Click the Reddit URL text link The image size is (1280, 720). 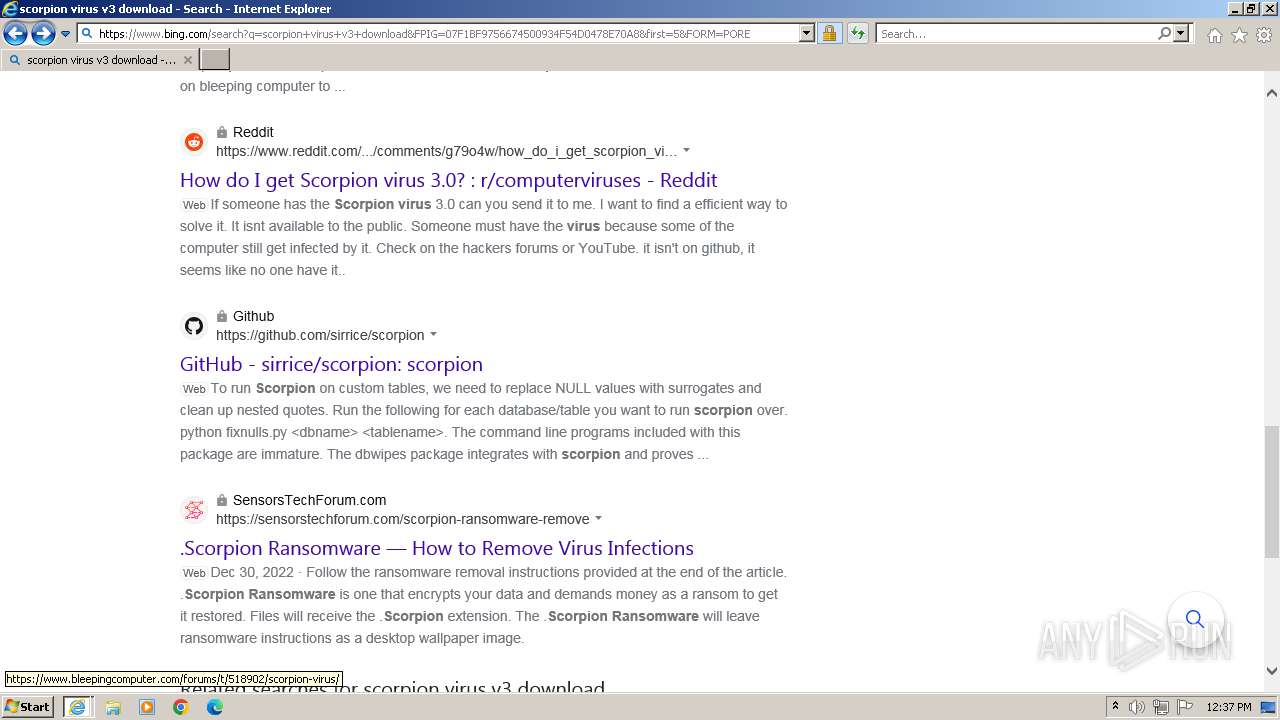(x=446, y=151)
